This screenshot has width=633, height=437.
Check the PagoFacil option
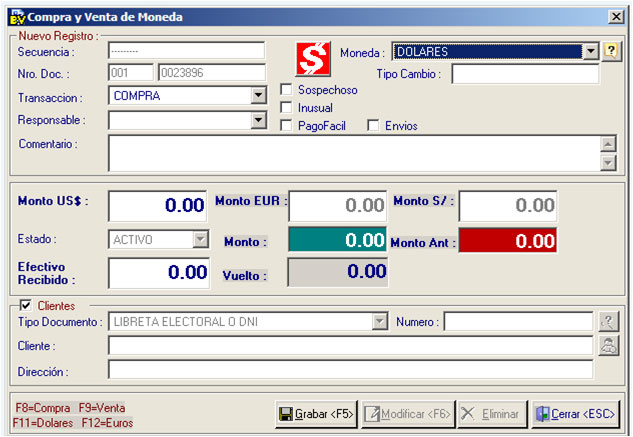pyautogui.click(x=286, y=126)
